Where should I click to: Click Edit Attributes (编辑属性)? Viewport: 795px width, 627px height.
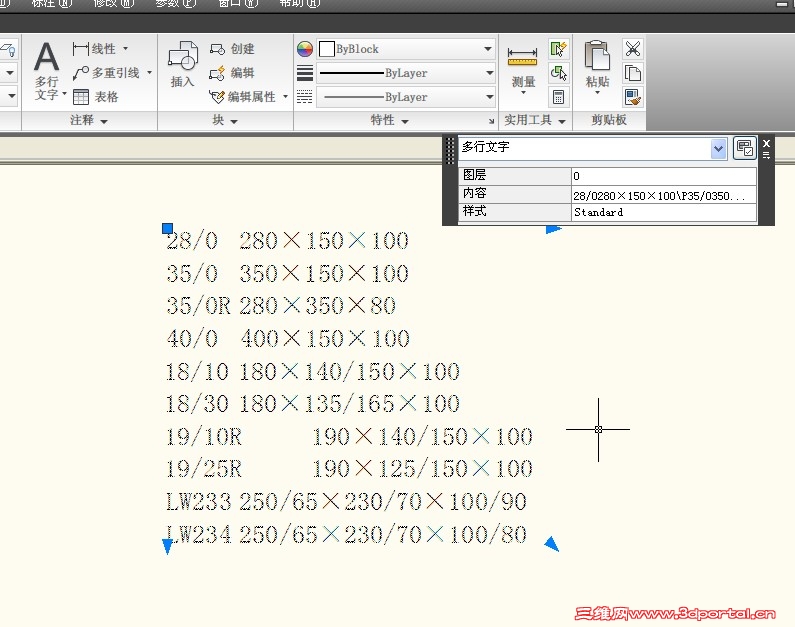(x=242, y=97)
